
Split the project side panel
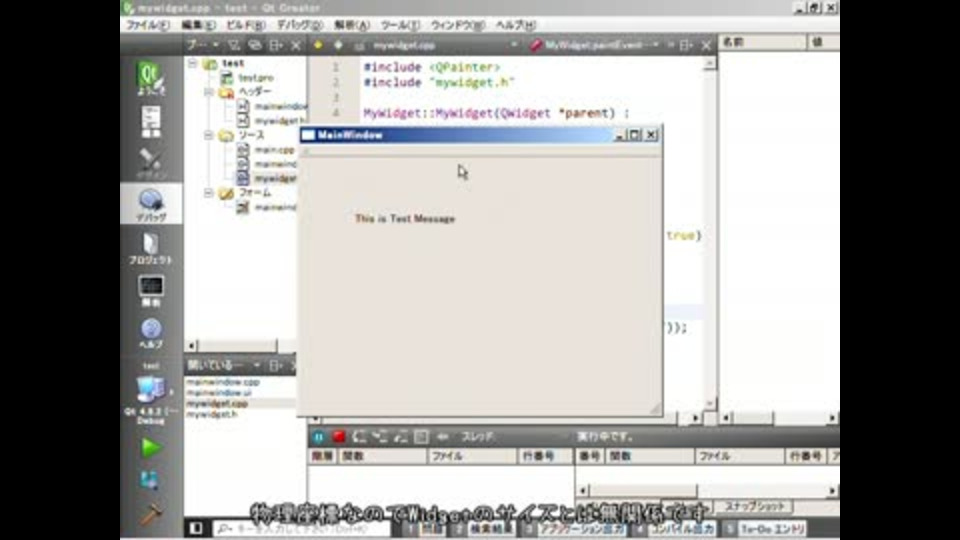point(276,45)
